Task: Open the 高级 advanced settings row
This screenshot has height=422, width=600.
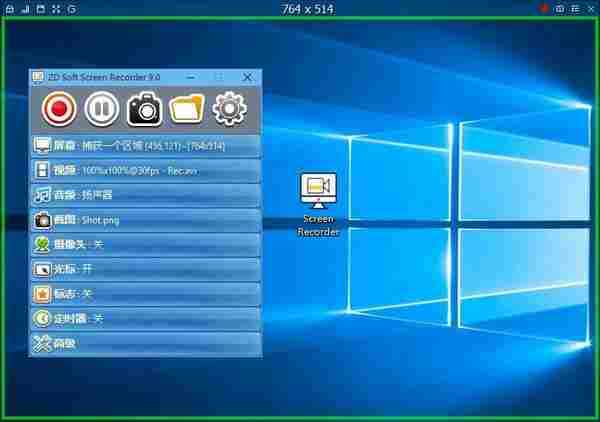Action: click(146, 343)
